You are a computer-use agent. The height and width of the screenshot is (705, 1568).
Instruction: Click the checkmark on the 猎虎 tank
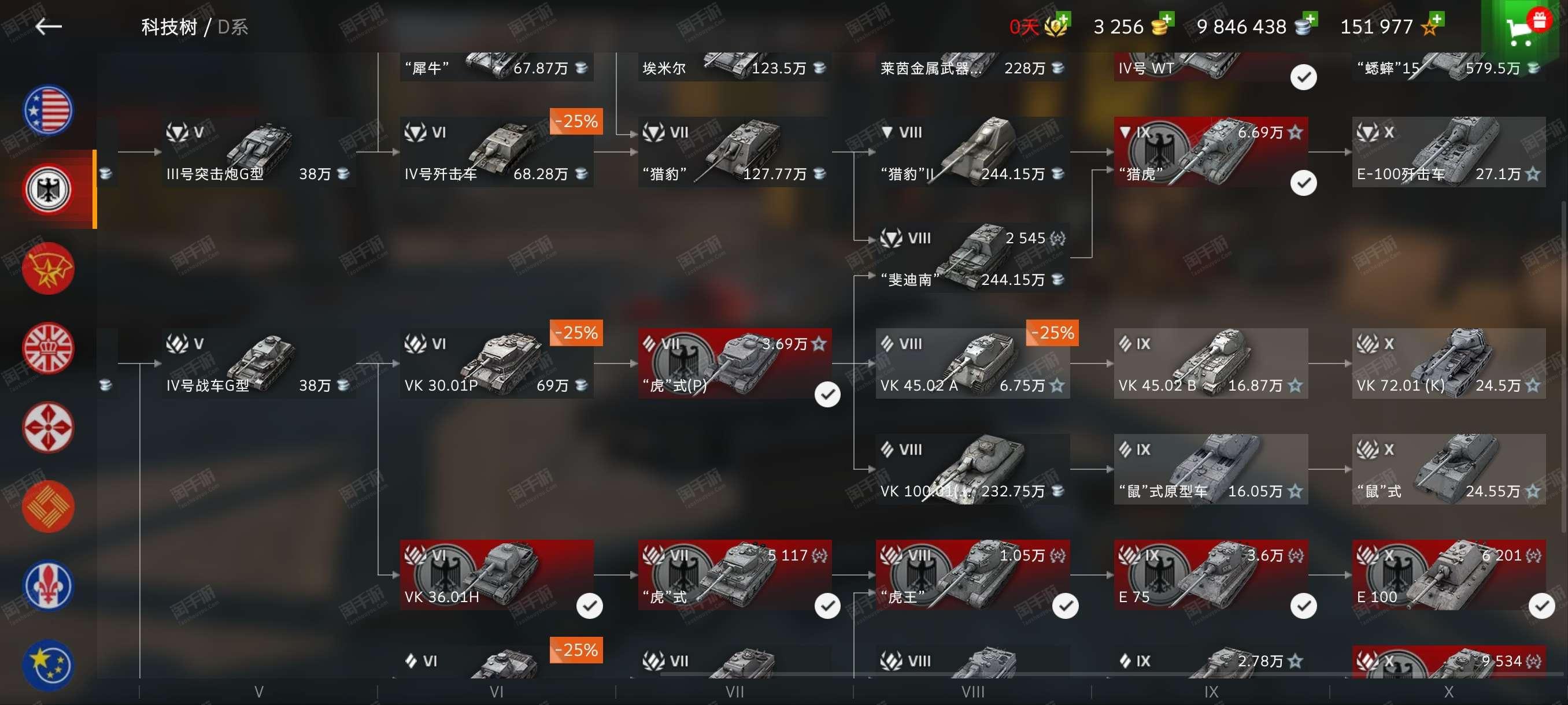(1303, 183)
